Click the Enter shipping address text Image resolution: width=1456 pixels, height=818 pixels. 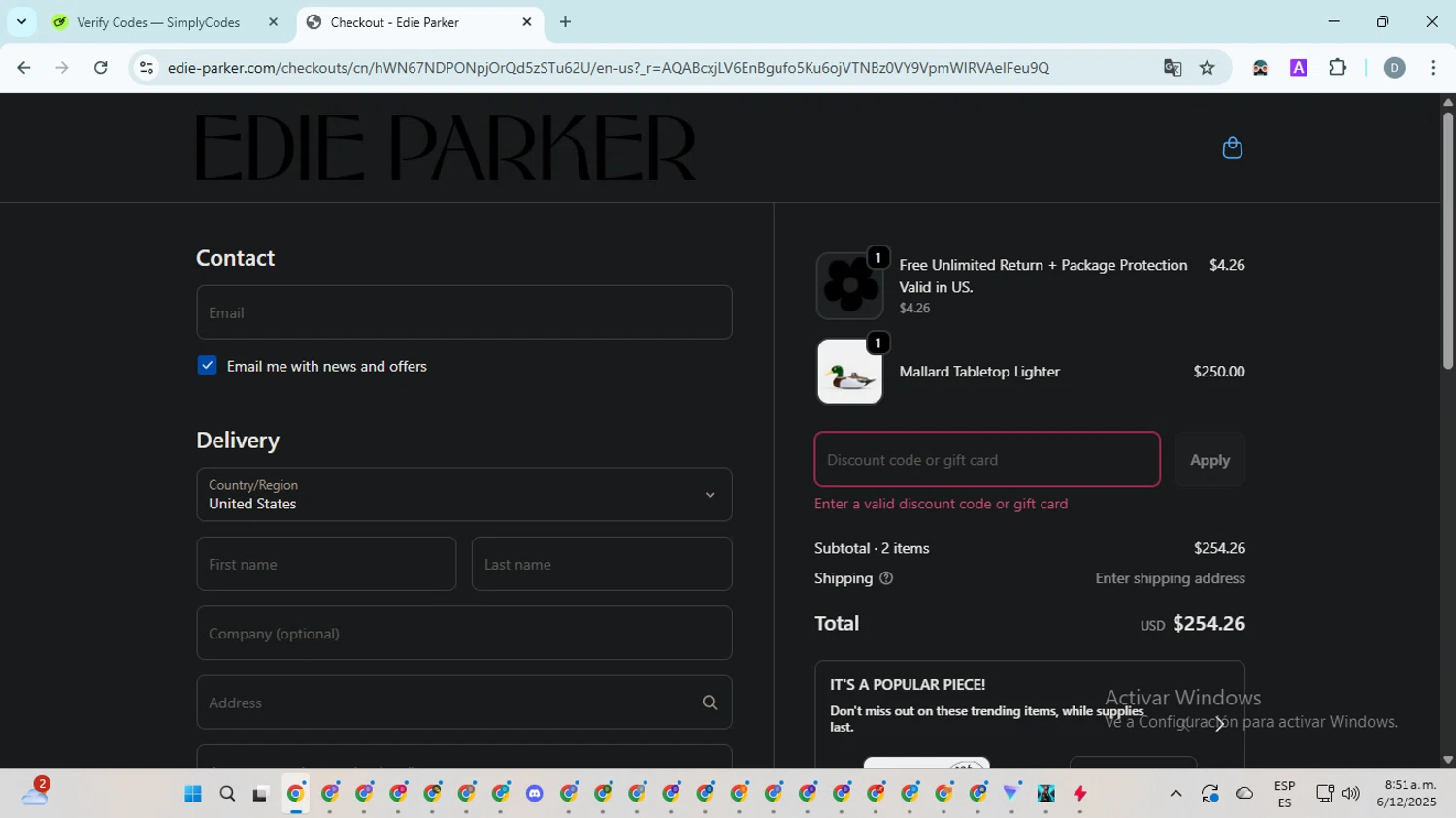(x=1170, y=578)
